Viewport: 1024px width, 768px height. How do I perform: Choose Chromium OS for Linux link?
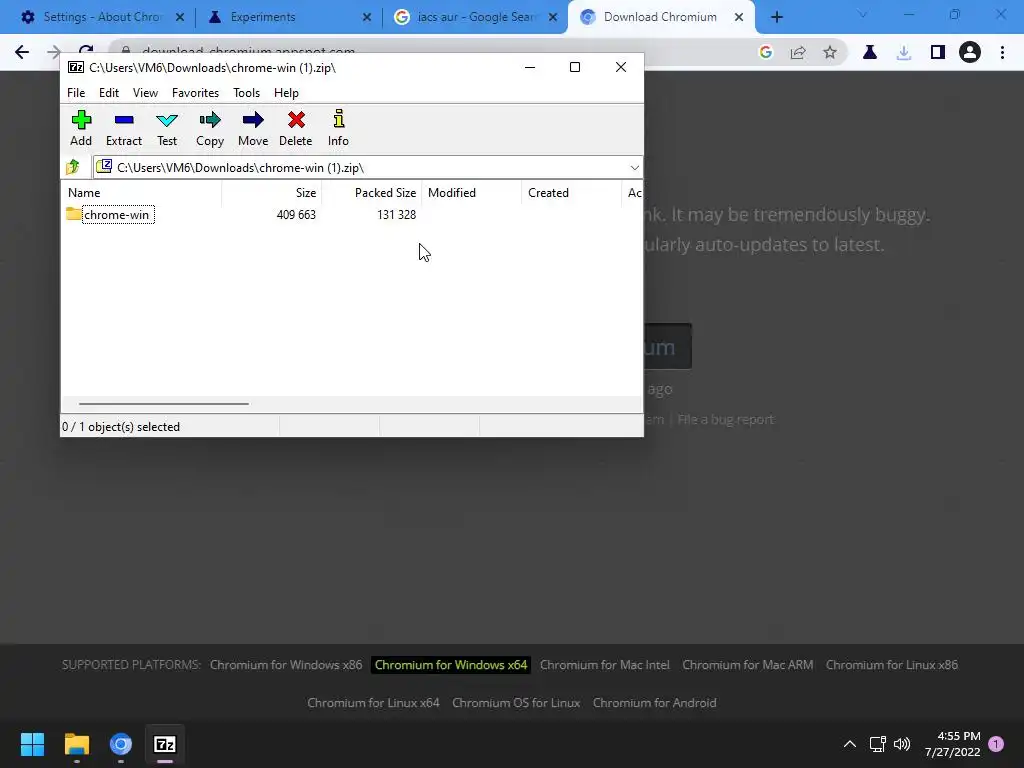pyautogui.click(x=516, y=703)
